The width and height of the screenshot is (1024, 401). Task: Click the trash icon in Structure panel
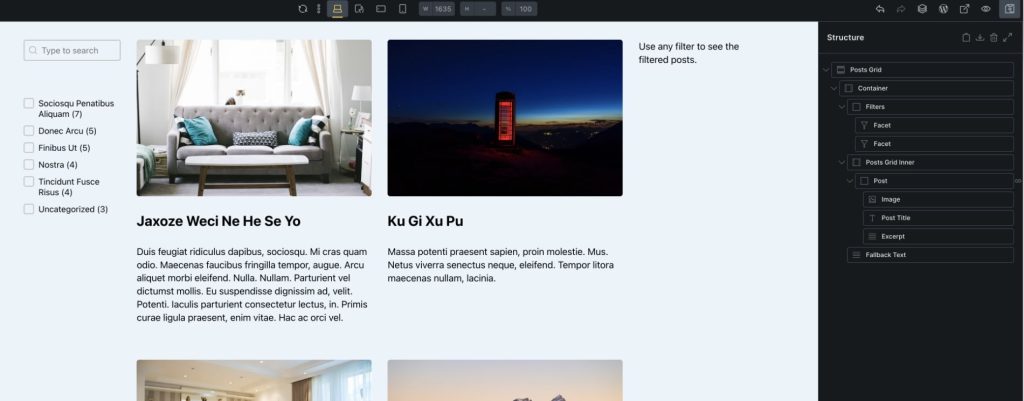click(x=993, y=38)
